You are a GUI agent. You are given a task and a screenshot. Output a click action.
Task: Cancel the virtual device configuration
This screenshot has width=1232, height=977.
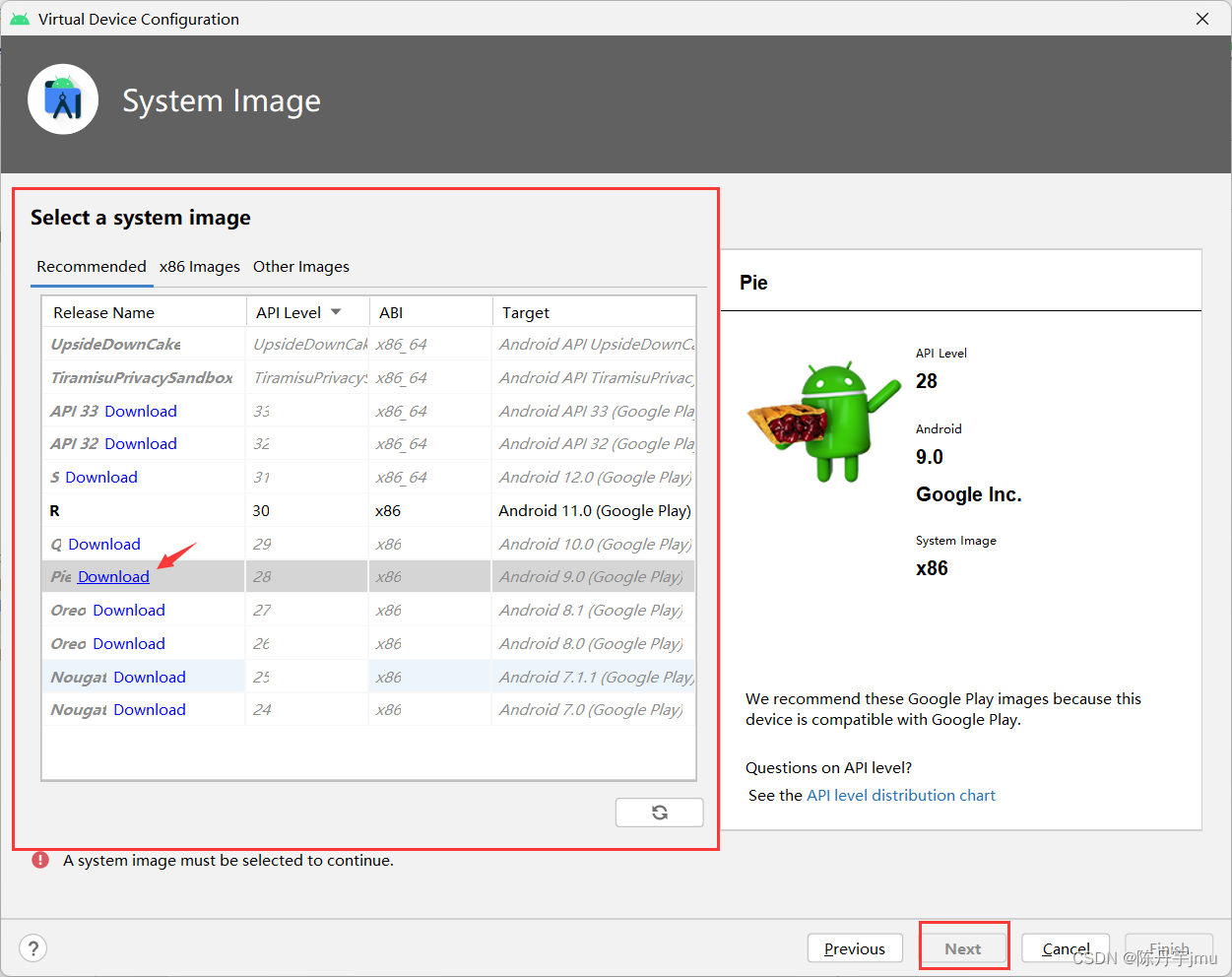[x=1066, y=948]
